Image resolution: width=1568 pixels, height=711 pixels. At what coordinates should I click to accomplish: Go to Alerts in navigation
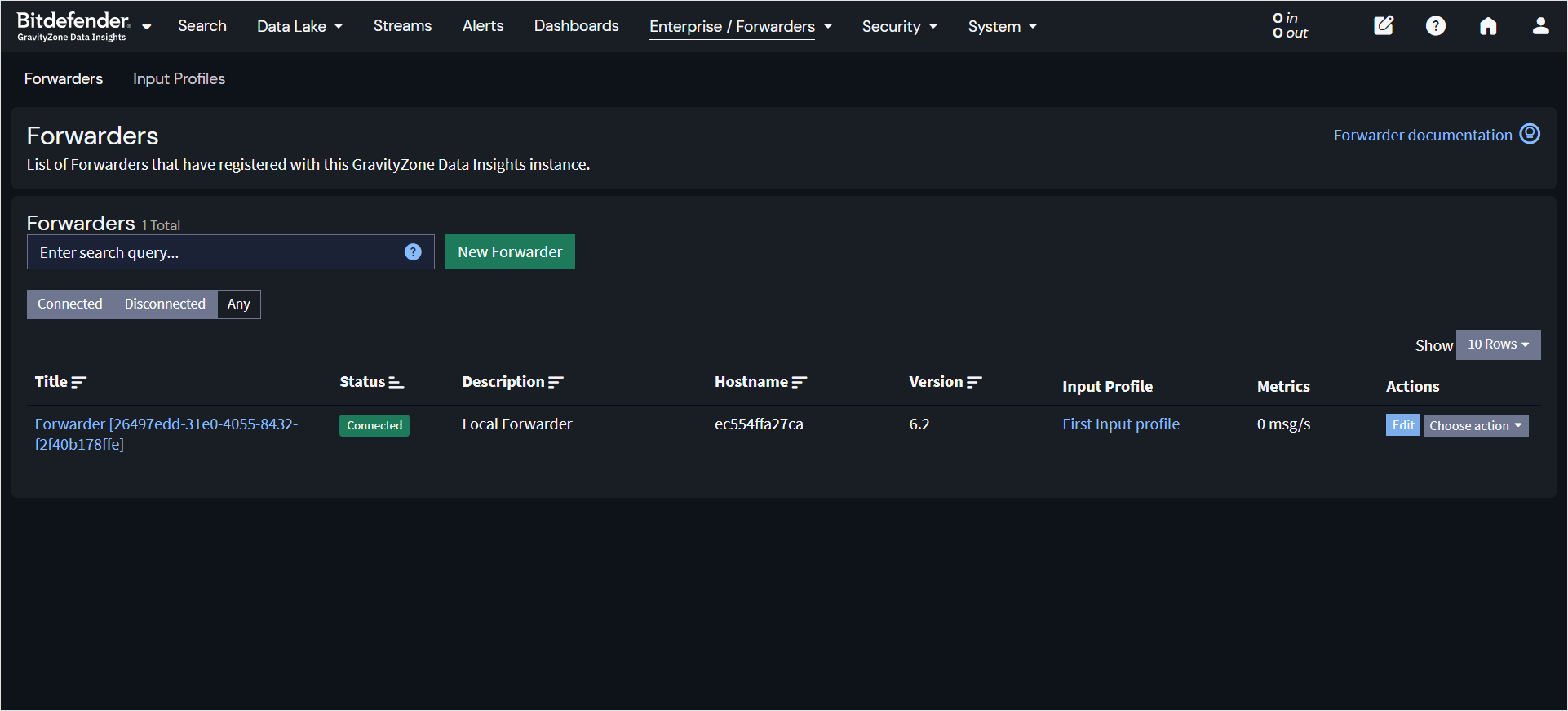[x=483, y=26]
